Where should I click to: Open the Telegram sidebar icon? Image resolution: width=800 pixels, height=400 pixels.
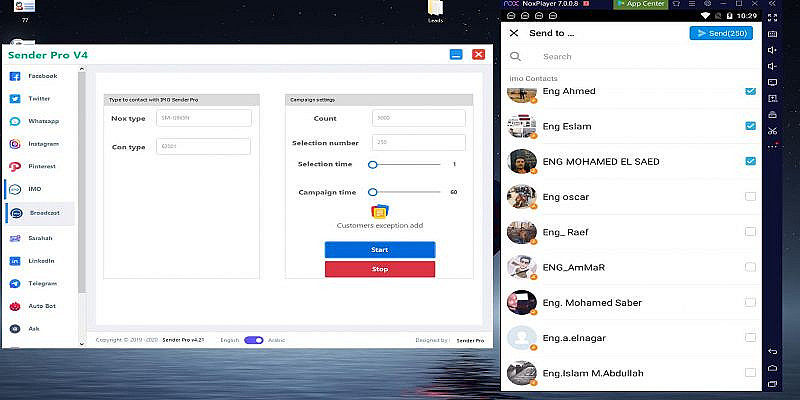tap(15, 284)
